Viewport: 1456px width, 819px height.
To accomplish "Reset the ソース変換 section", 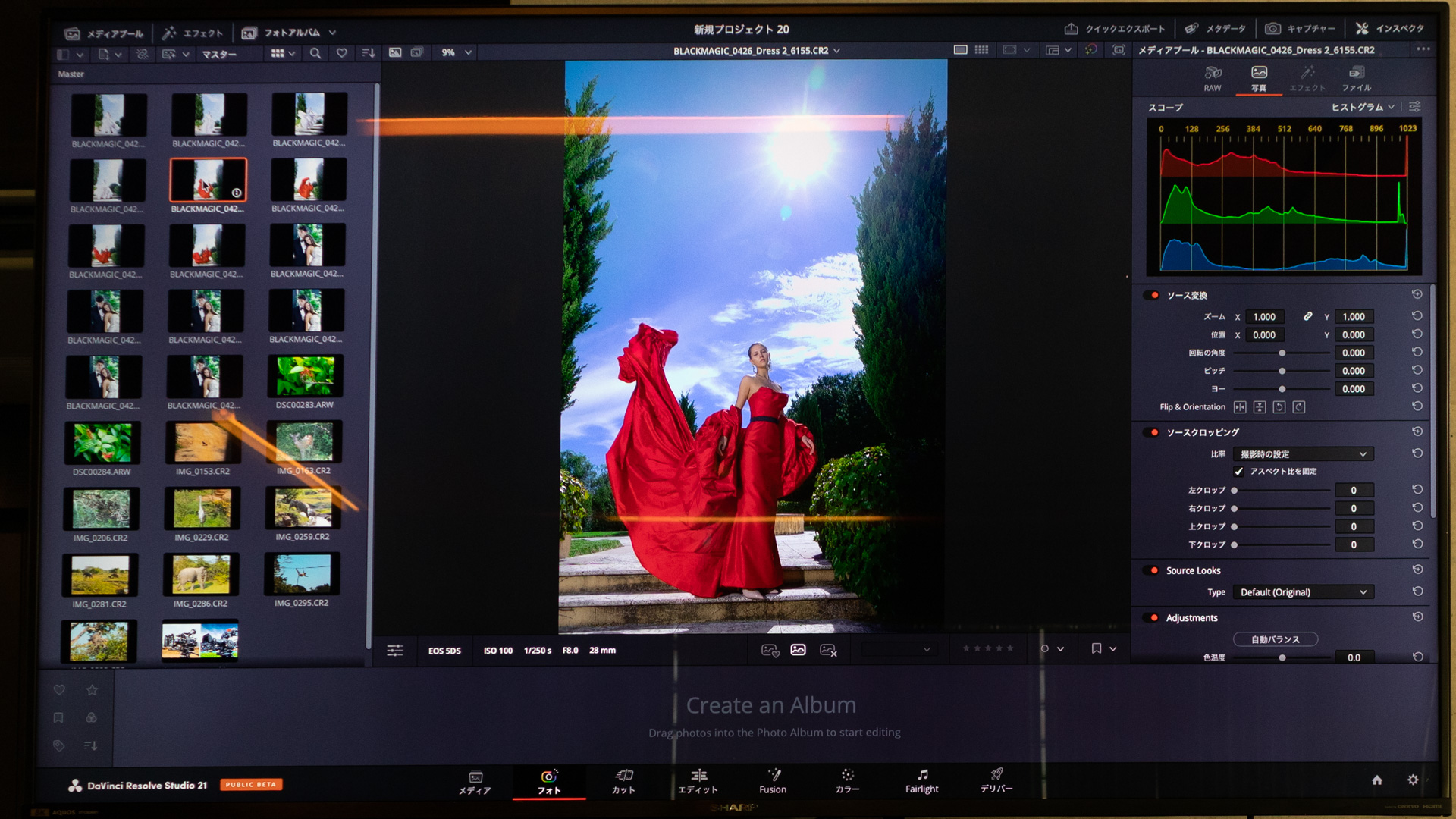I will 1417,294.
